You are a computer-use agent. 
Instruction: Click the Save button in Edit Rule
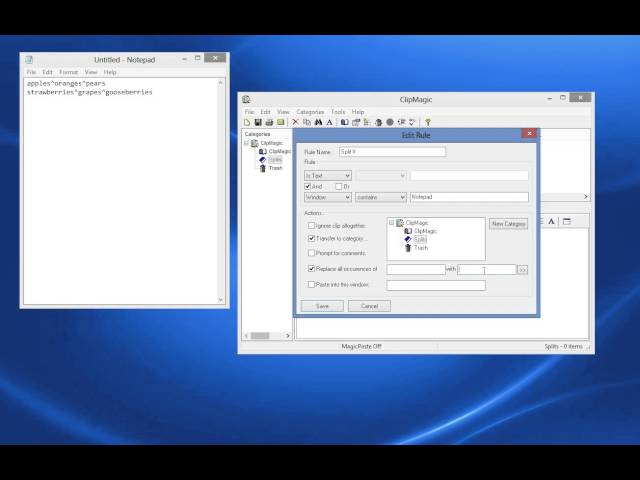322,306
